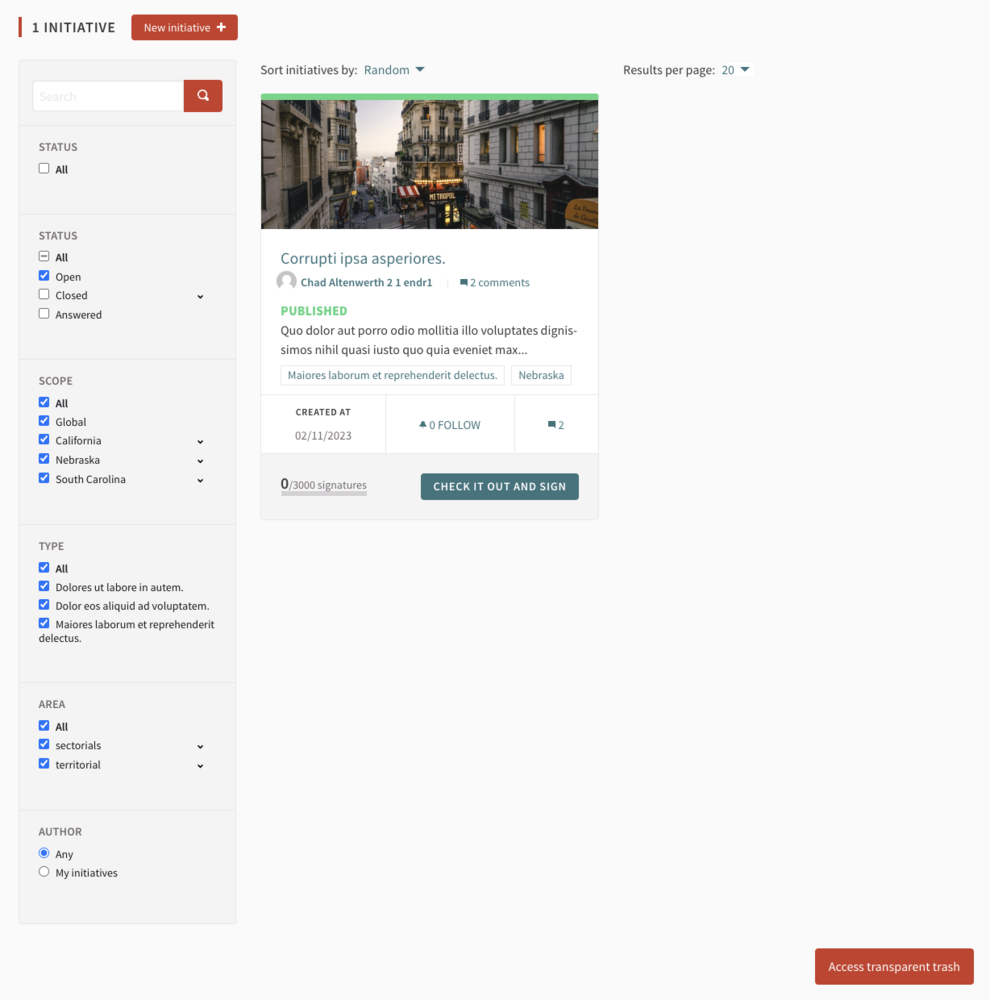
Task: Expand the territorial area chevron
Action: click(x=200, y=766)
